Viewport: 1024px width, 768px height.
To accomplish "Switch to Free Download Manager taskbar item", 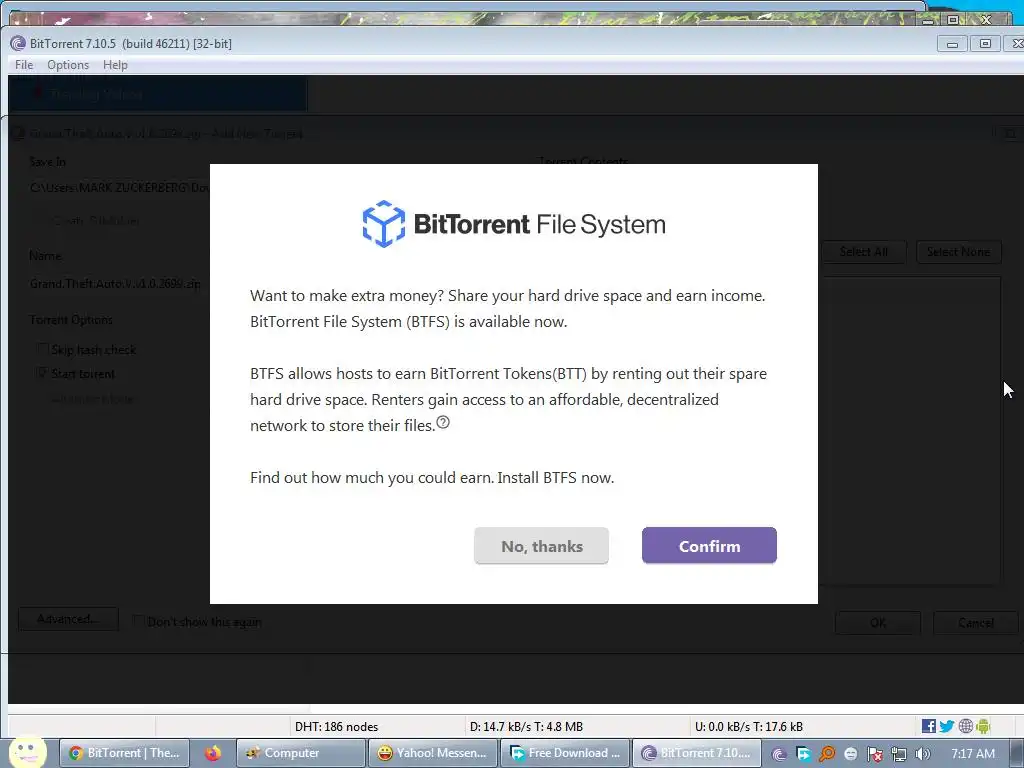I will (565, 753).
